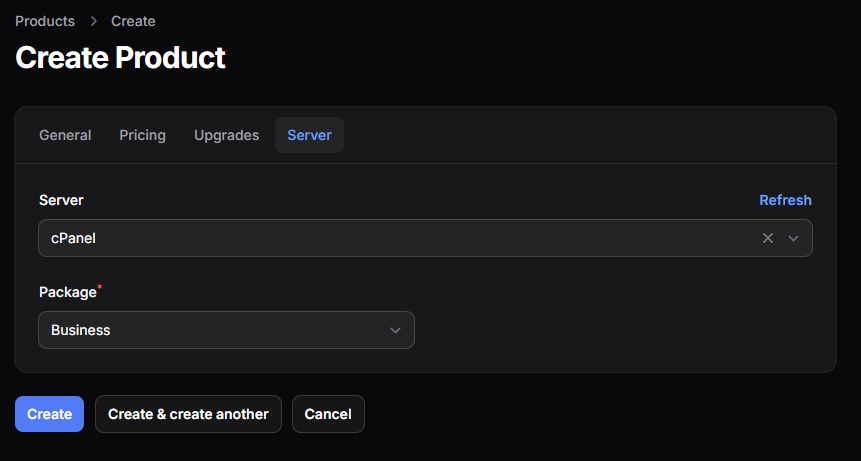Screen dimensions: 861x461
Task: Click the Server field label
Action: 61,200
